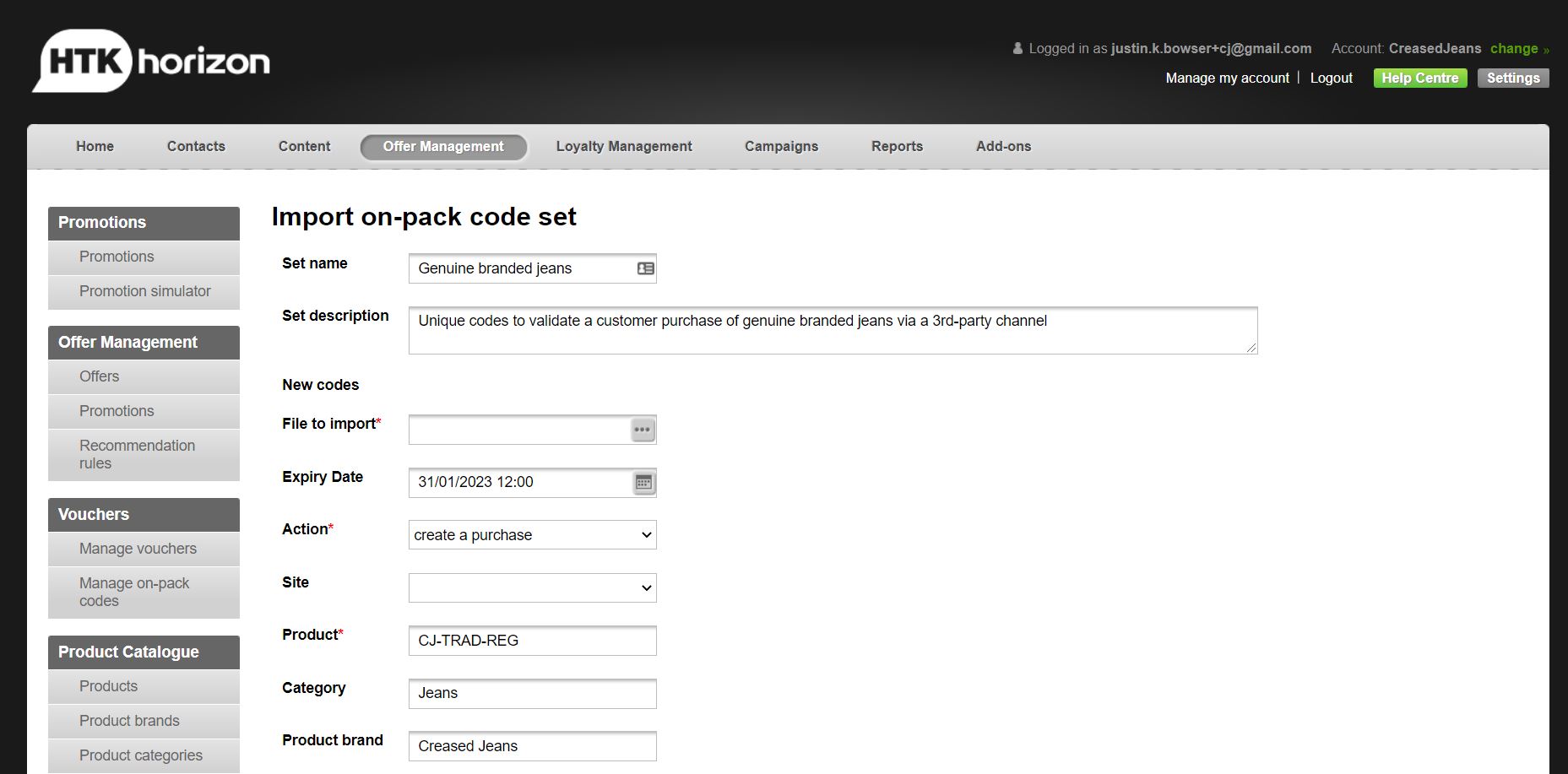The width and height of the screenshot is (1568, 774).
Task: Click the contact card icon in Set name
Action: point(645,268)
